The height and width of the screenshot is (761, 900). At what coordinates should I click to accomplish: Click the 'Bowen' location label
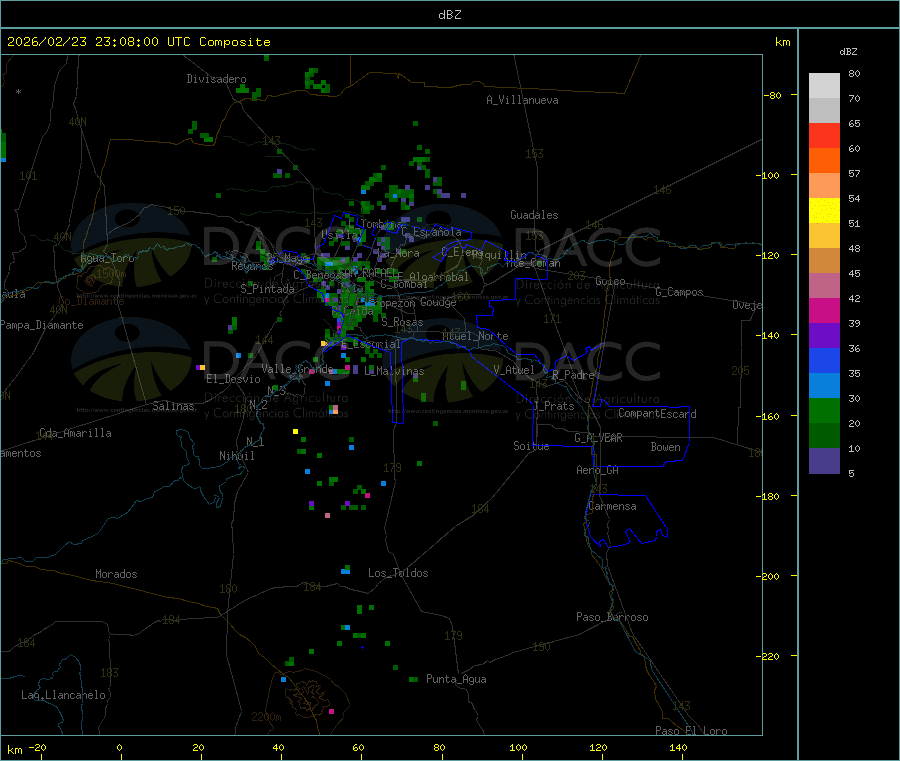click(x=666, y=447)
